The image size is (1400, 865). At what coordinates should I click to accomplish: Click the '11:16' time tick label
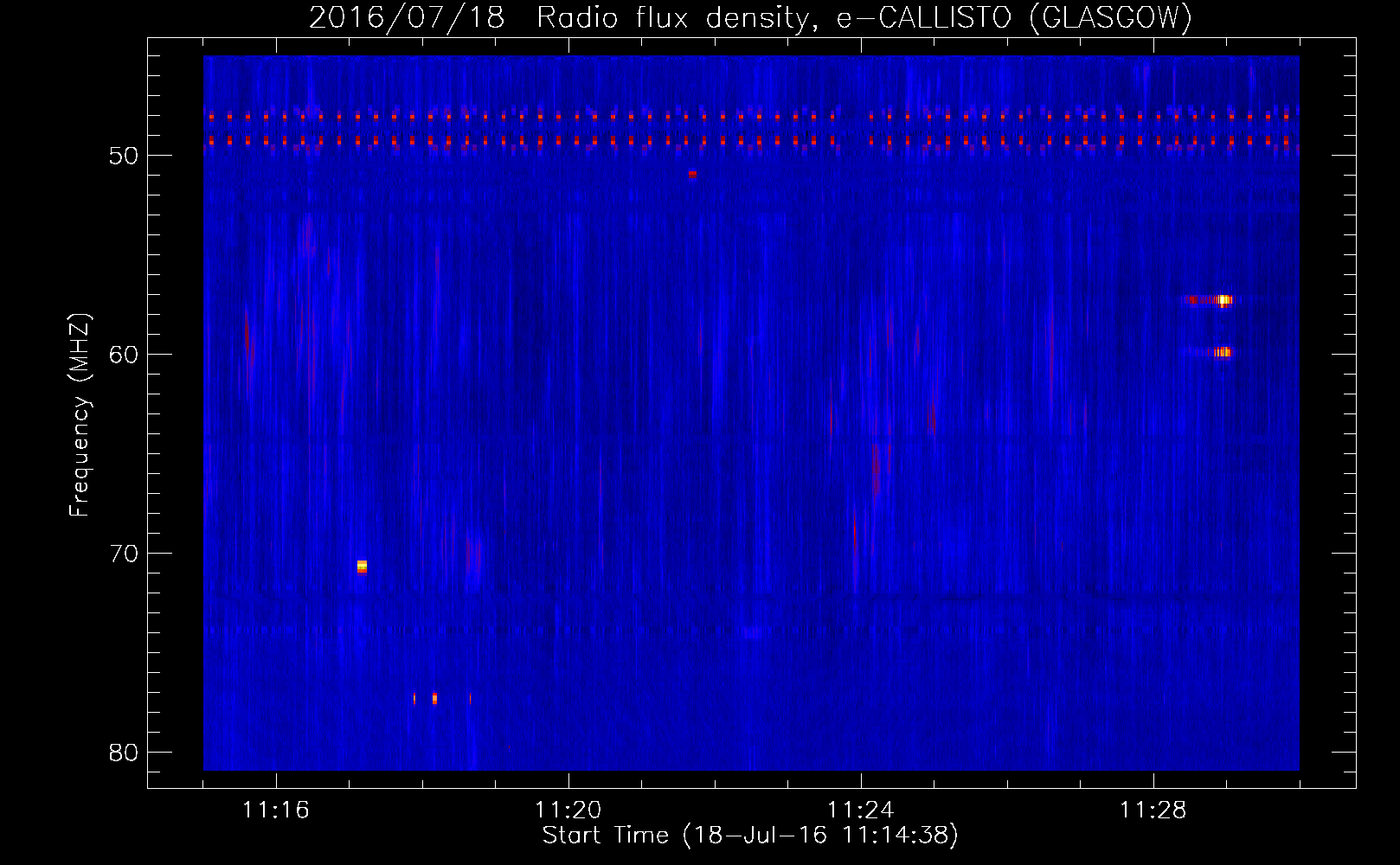276,811
